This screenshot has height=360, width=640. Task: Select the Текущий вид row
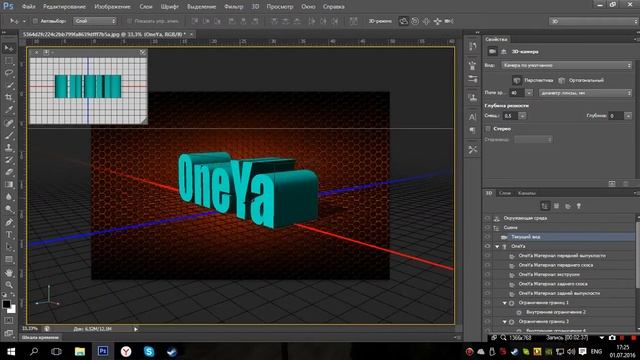pyautogui.click(x=559, y=237)
